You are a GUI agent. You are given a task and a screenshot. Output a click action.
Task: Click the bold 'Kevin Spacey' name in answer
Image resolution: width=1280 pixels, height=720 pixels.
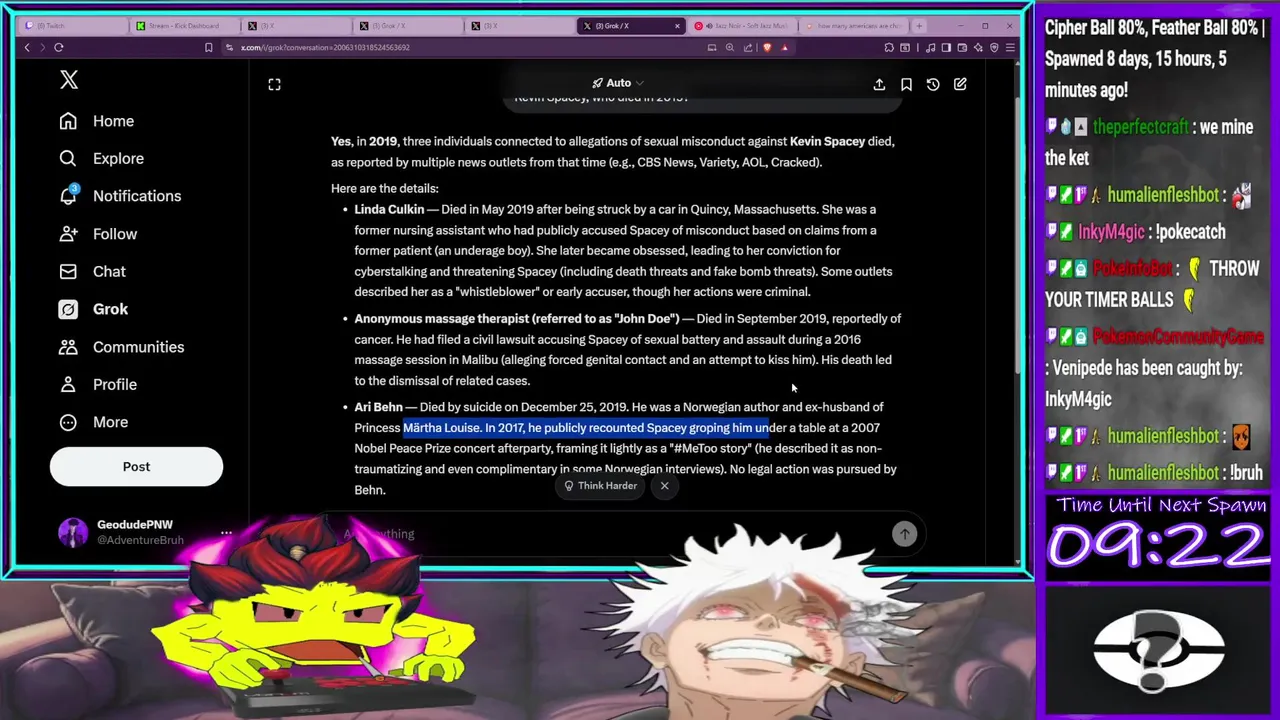827,141
